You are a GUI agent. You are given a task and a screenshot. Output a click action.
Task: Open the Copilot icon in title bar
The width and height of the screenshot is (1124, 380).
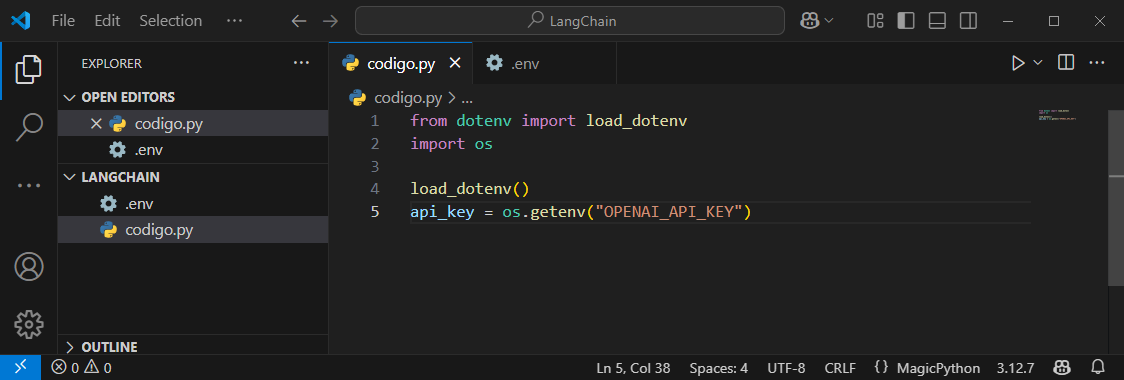point(811,21)
